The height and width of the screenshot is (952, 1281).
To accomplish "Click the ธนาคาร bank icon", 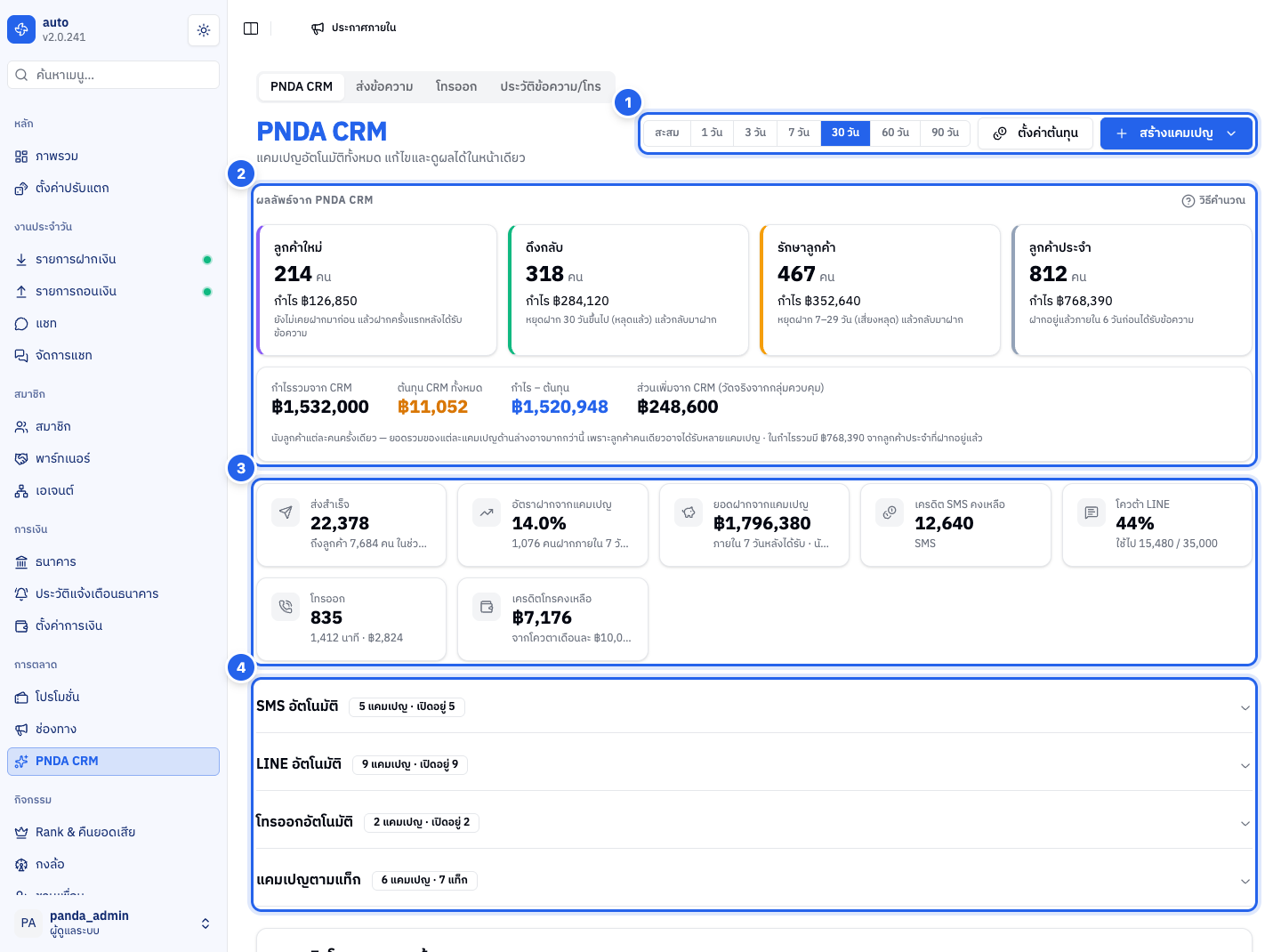I will (21, 562).
